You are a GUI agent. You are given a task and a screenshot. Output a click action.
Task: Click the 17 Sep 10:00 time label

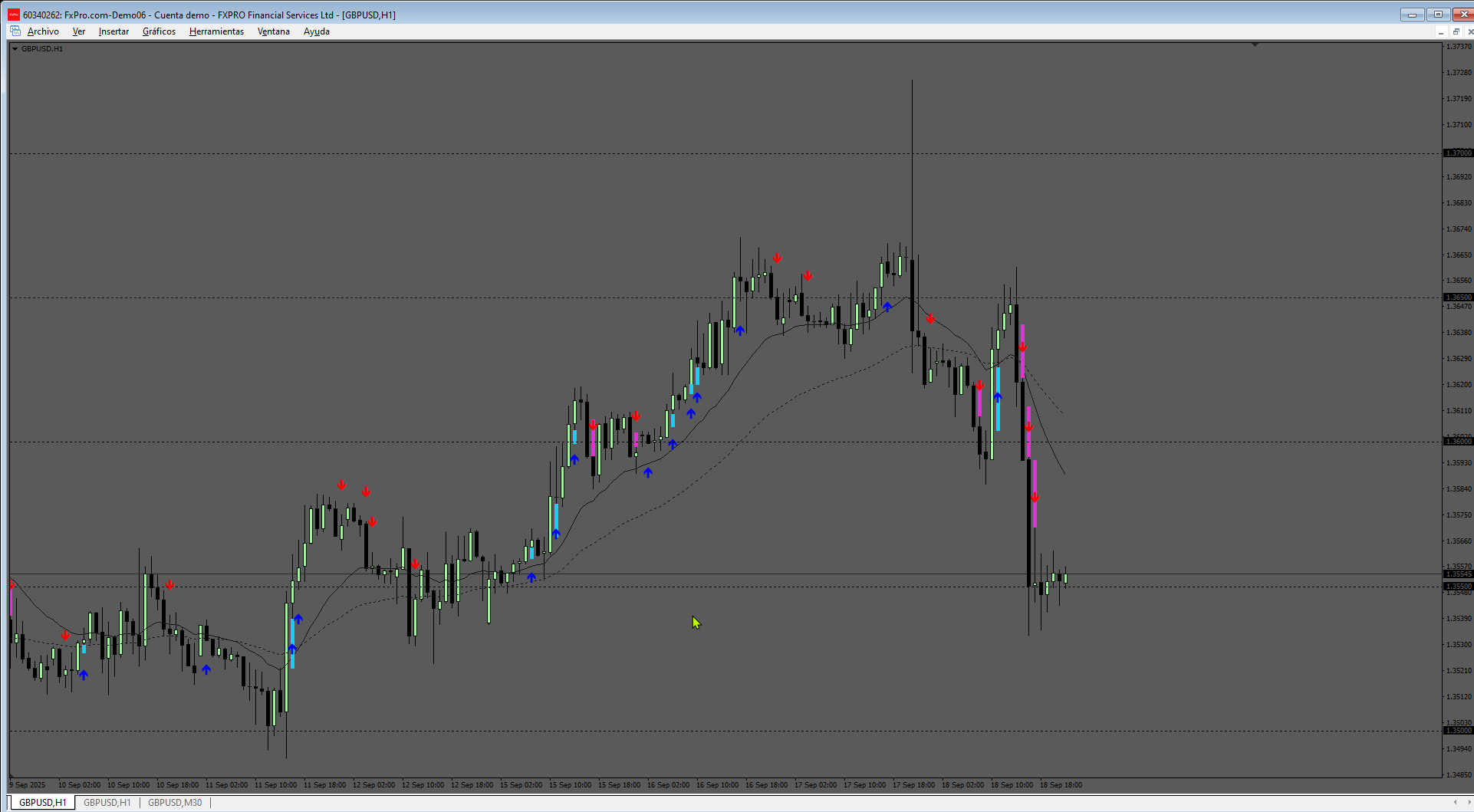pyautogui.click(x=864, y=784)
